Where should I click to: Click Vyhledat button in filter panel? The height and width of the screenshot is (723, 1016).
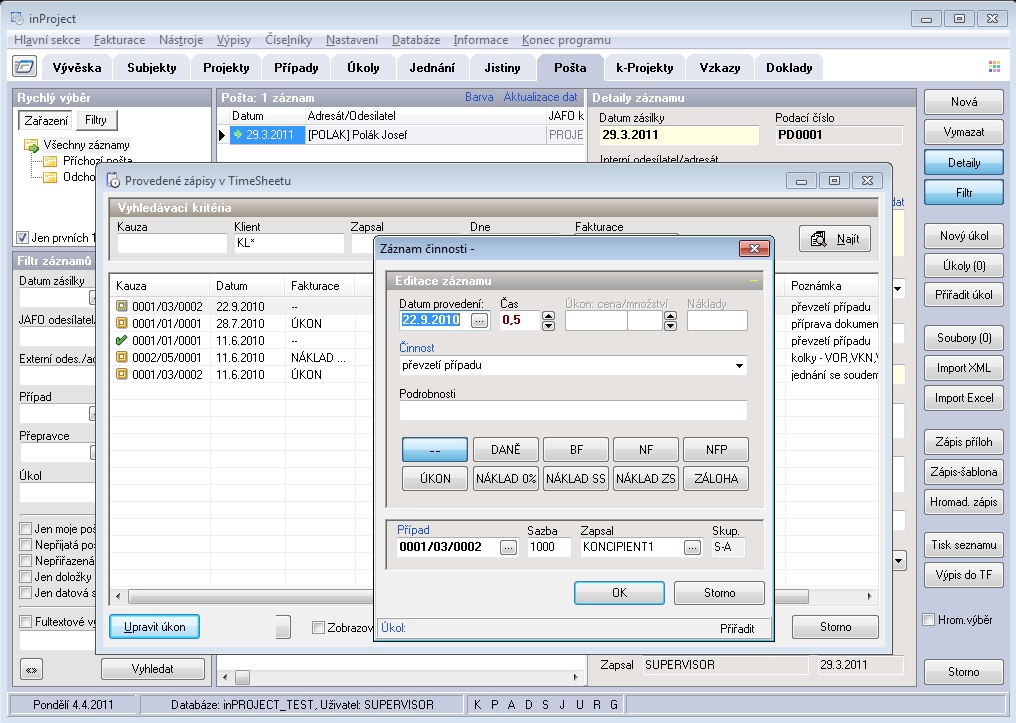(153, 669)
